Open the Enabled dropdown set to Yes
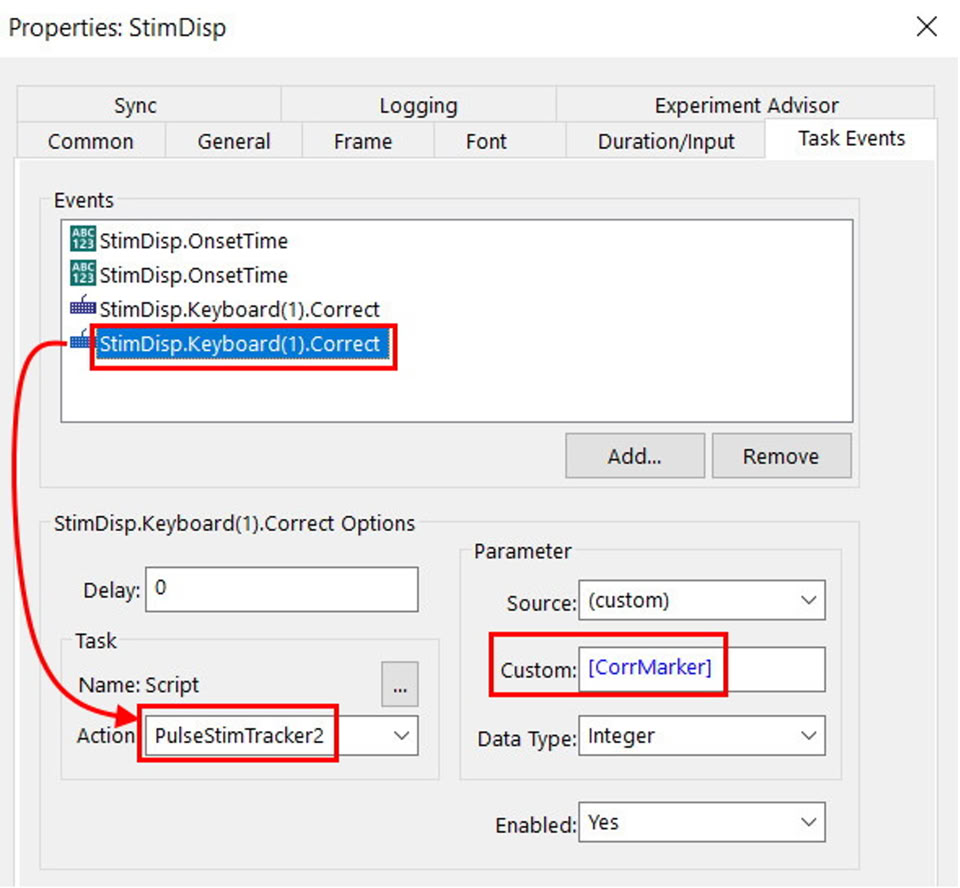This screenshot has width=960, height=888. click(808, 823)
